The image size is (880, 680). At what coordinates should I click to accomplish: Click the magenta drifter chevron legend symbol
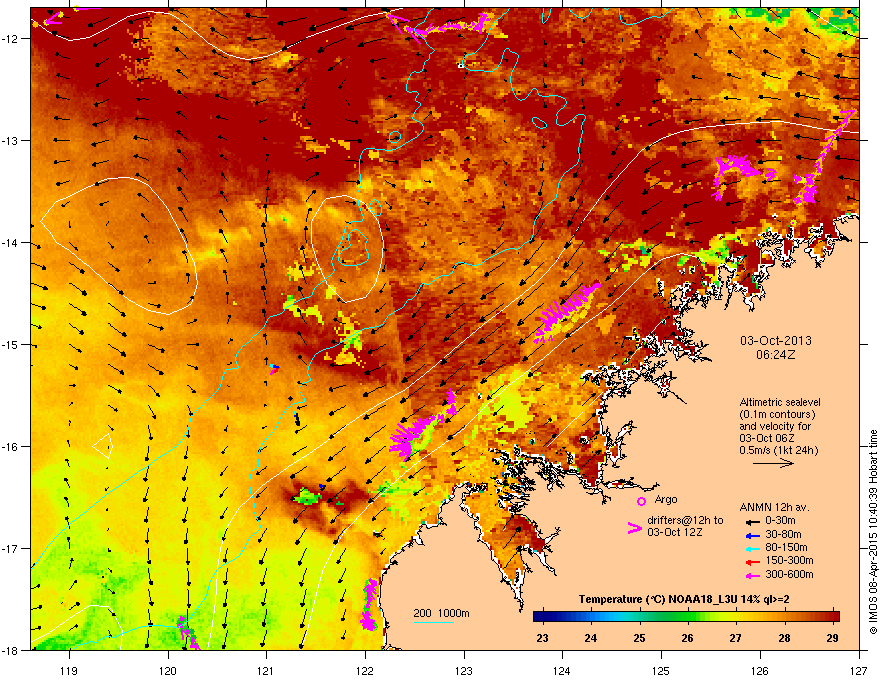634,528
